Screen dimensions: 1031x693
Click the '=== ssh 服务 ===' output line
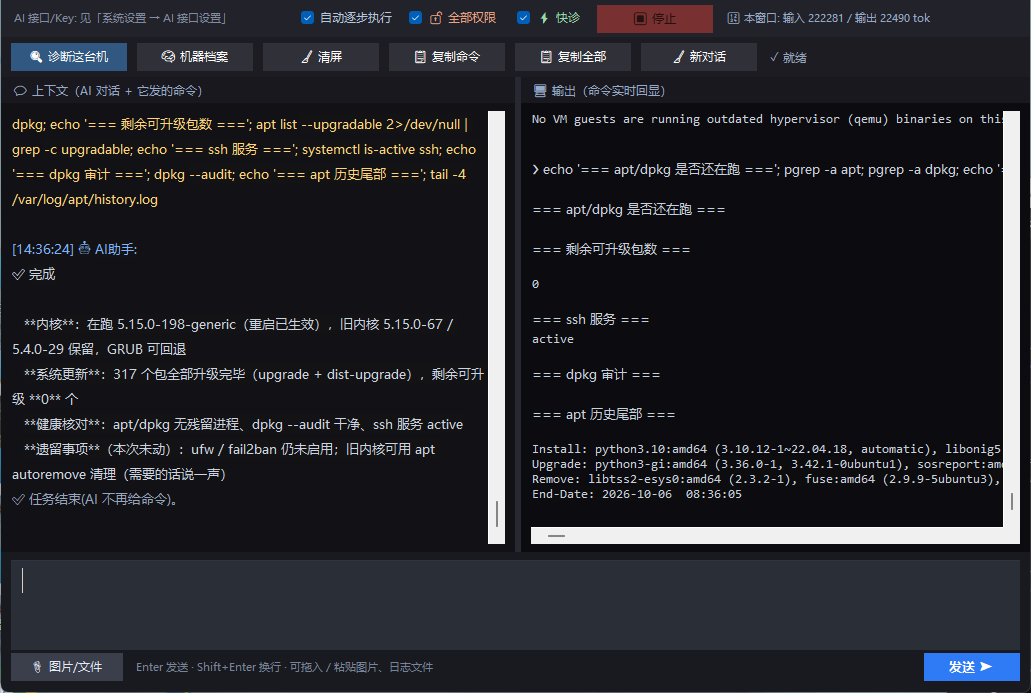[x=590, y=320]
